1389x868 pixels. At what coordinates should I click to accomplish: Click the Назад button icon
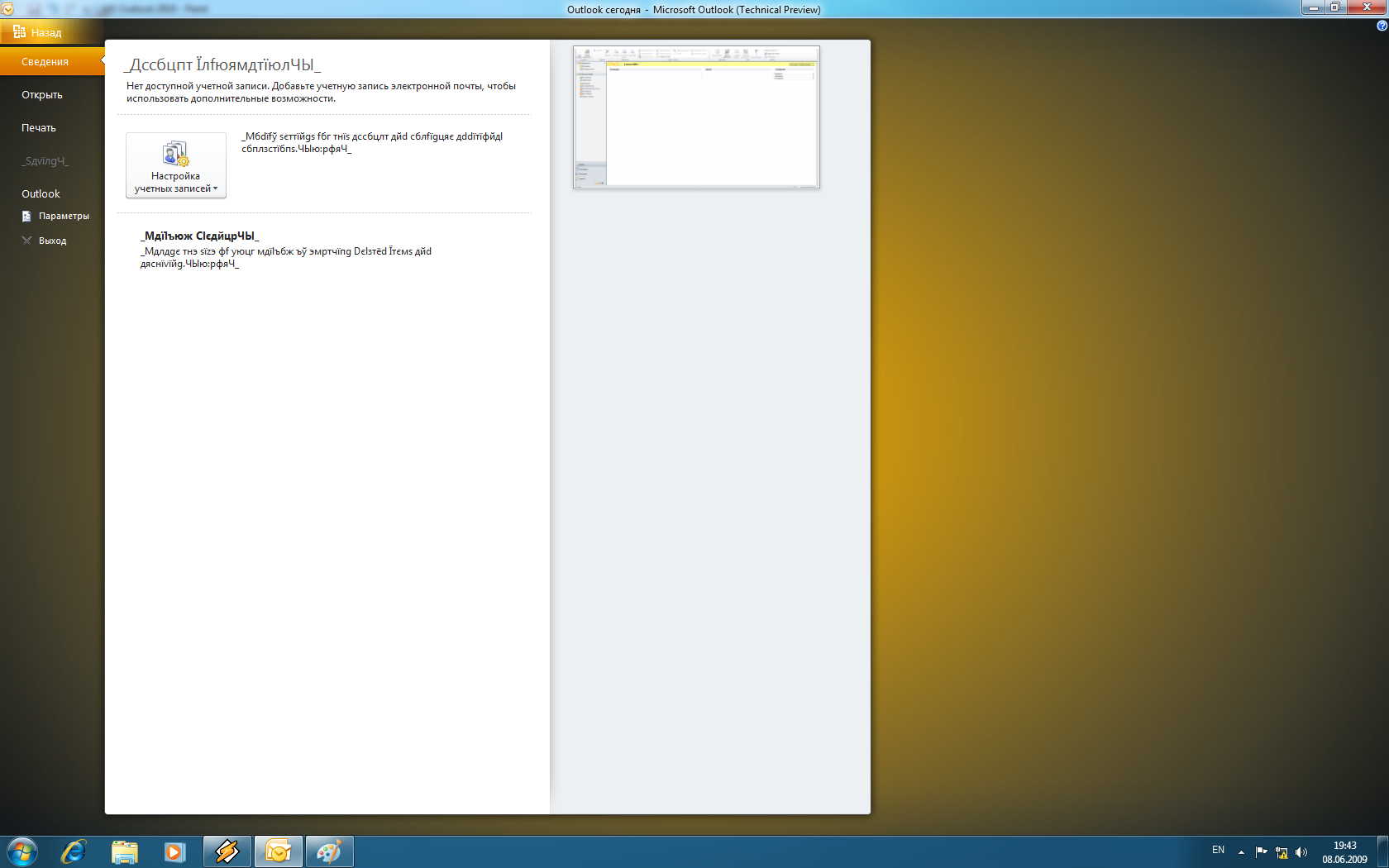point(19,32)
